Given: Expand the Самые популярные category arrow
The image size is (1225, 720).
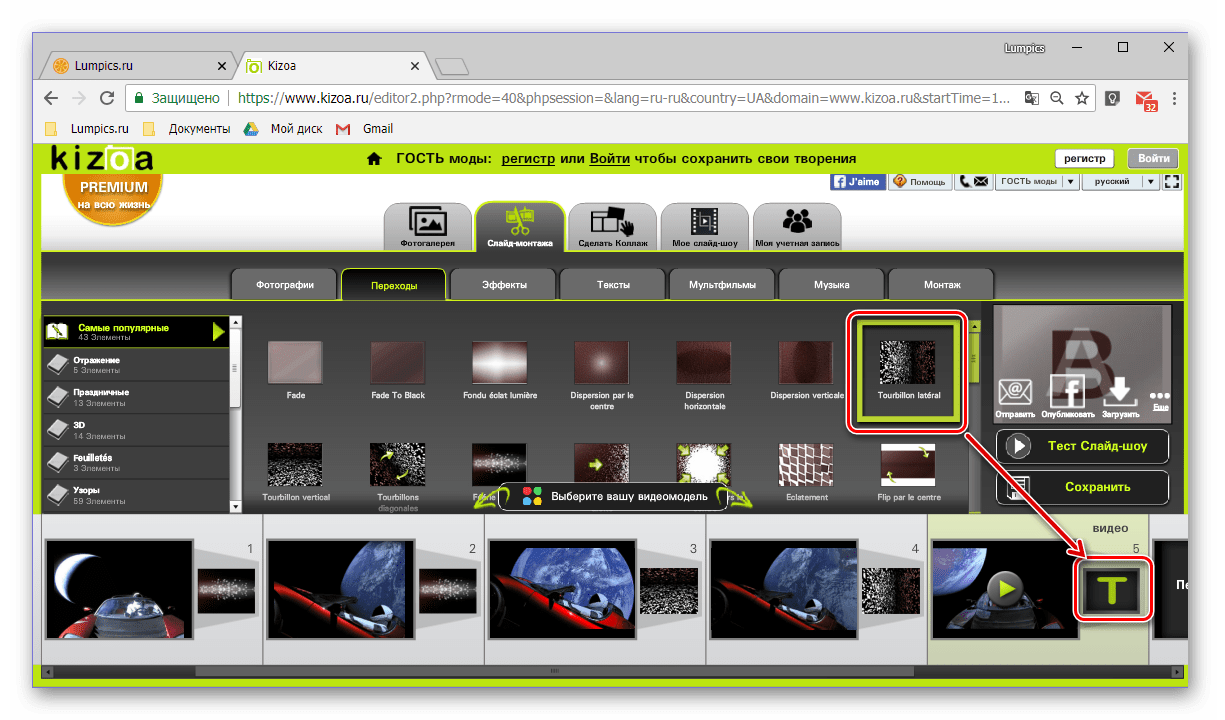Looking at the screenshot, I should coord(219,331).
